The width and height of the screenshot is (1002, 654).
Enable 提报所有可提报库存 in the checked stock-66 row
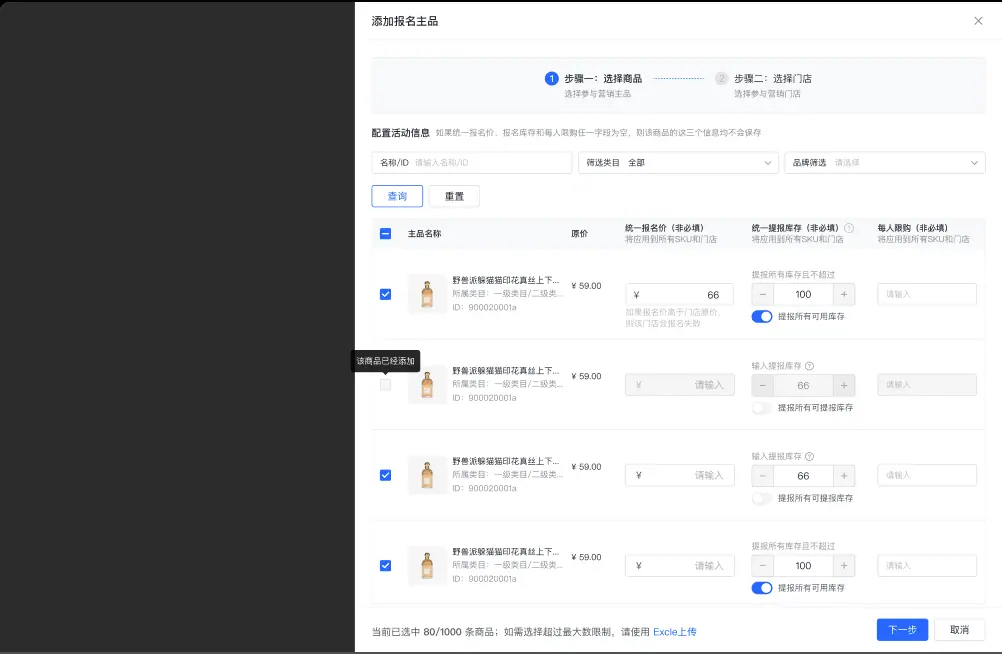point(762,498)
